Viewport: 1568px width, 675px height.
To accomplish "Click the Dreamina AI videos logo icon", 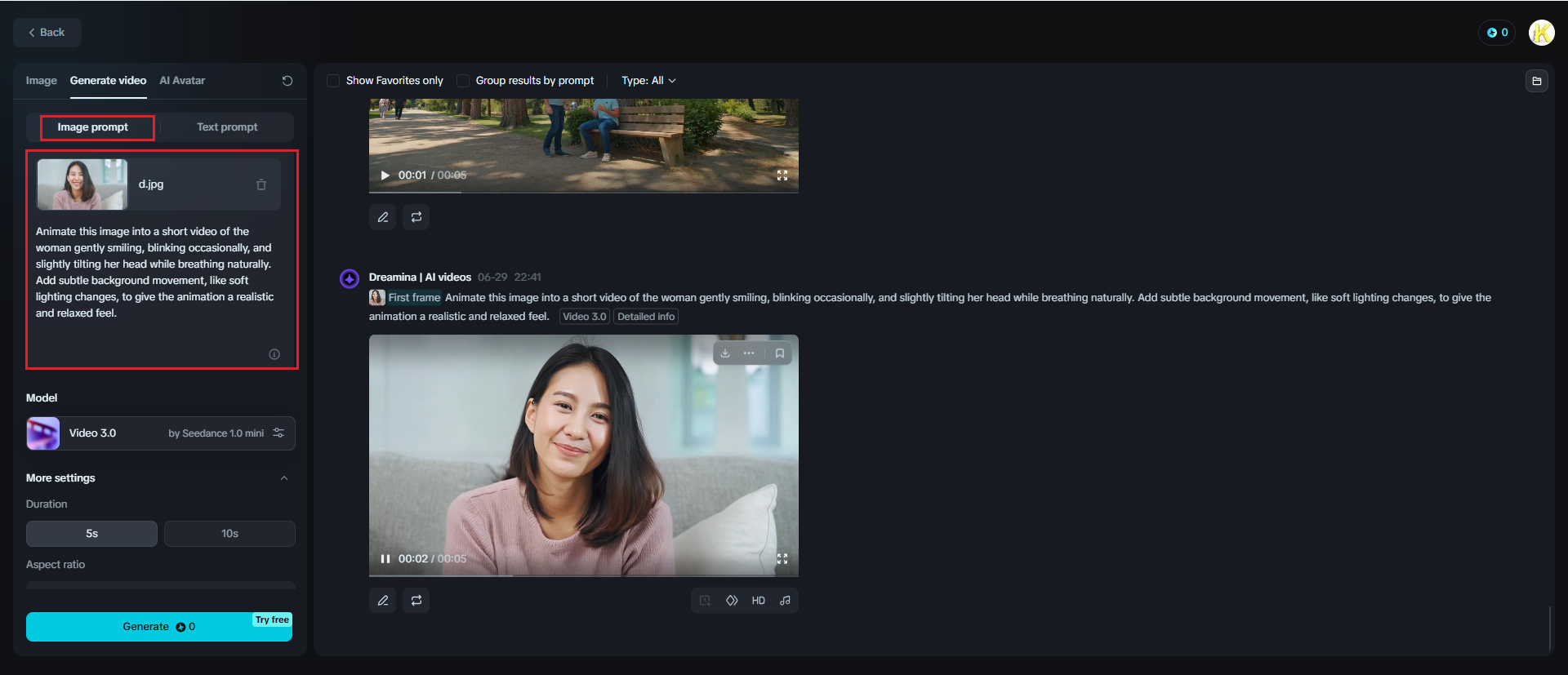I will (x=350, y=278).
